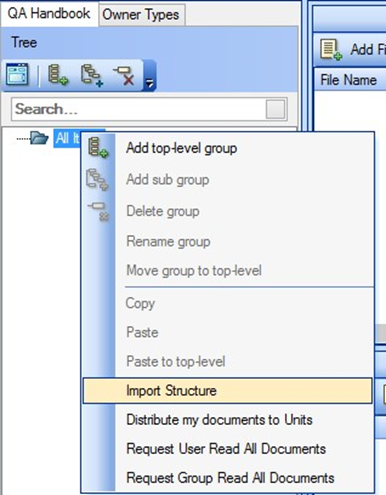Select Distribute my documents to Units
The image size is (386, 495).
click(x=227, y=420)
